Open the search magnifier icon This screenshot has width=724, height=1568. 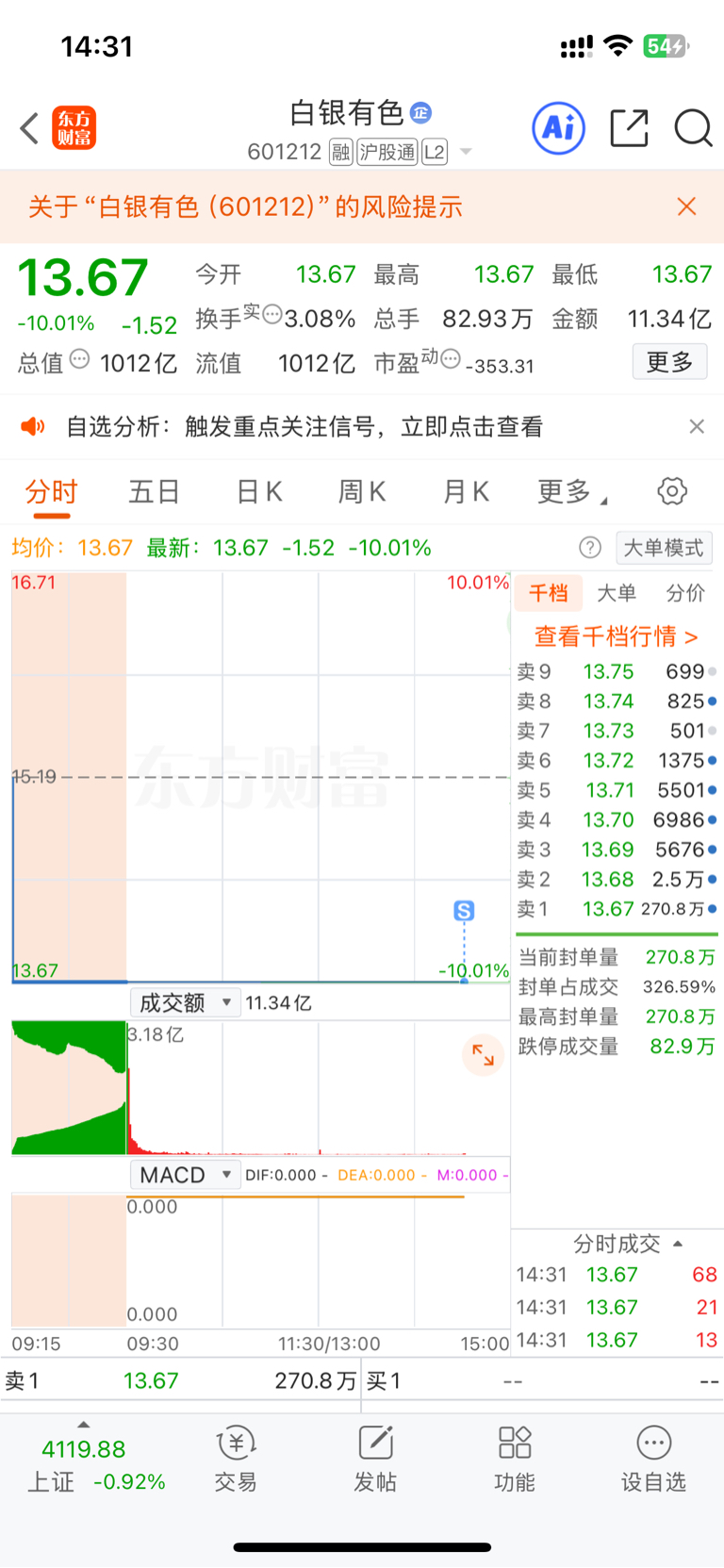click(693, 128)
